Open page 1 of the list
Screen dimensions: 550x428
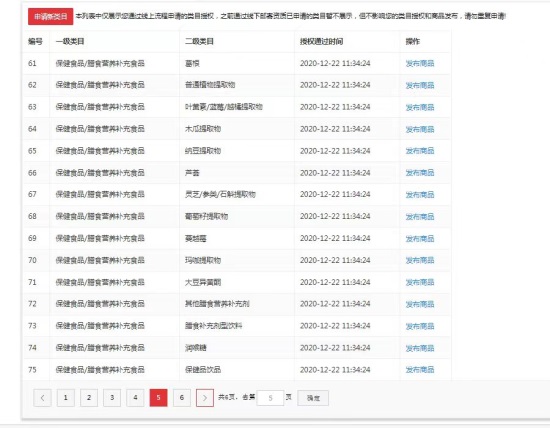tap(66, 398)
